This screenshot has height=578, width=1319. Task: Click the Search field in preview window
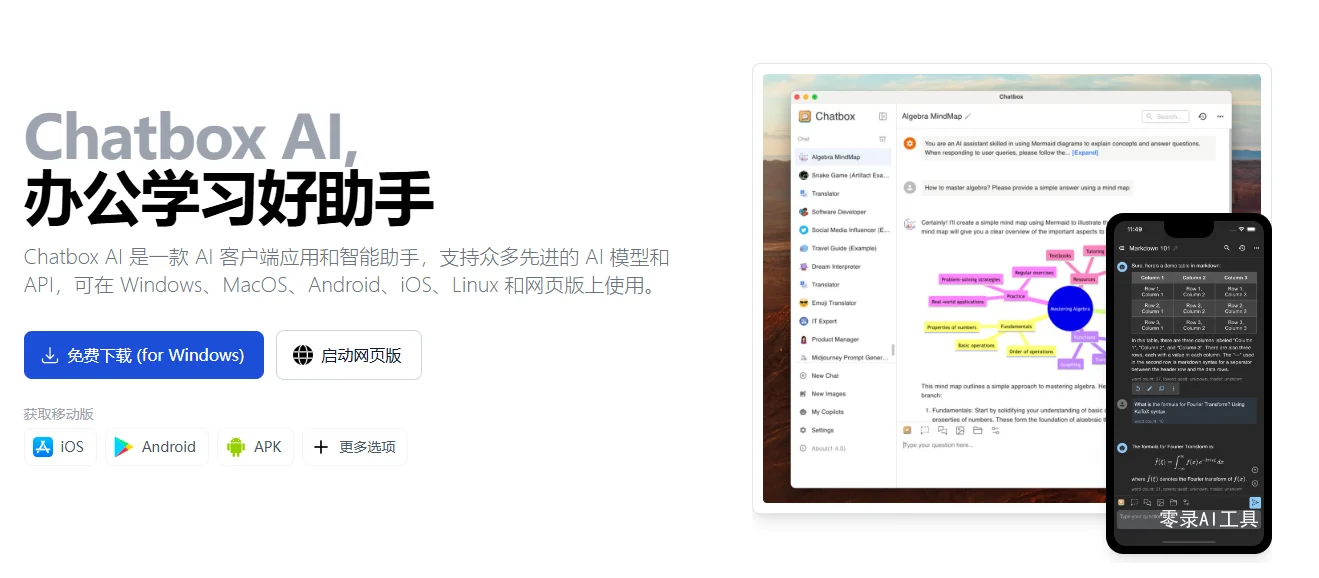[1166, 117]
